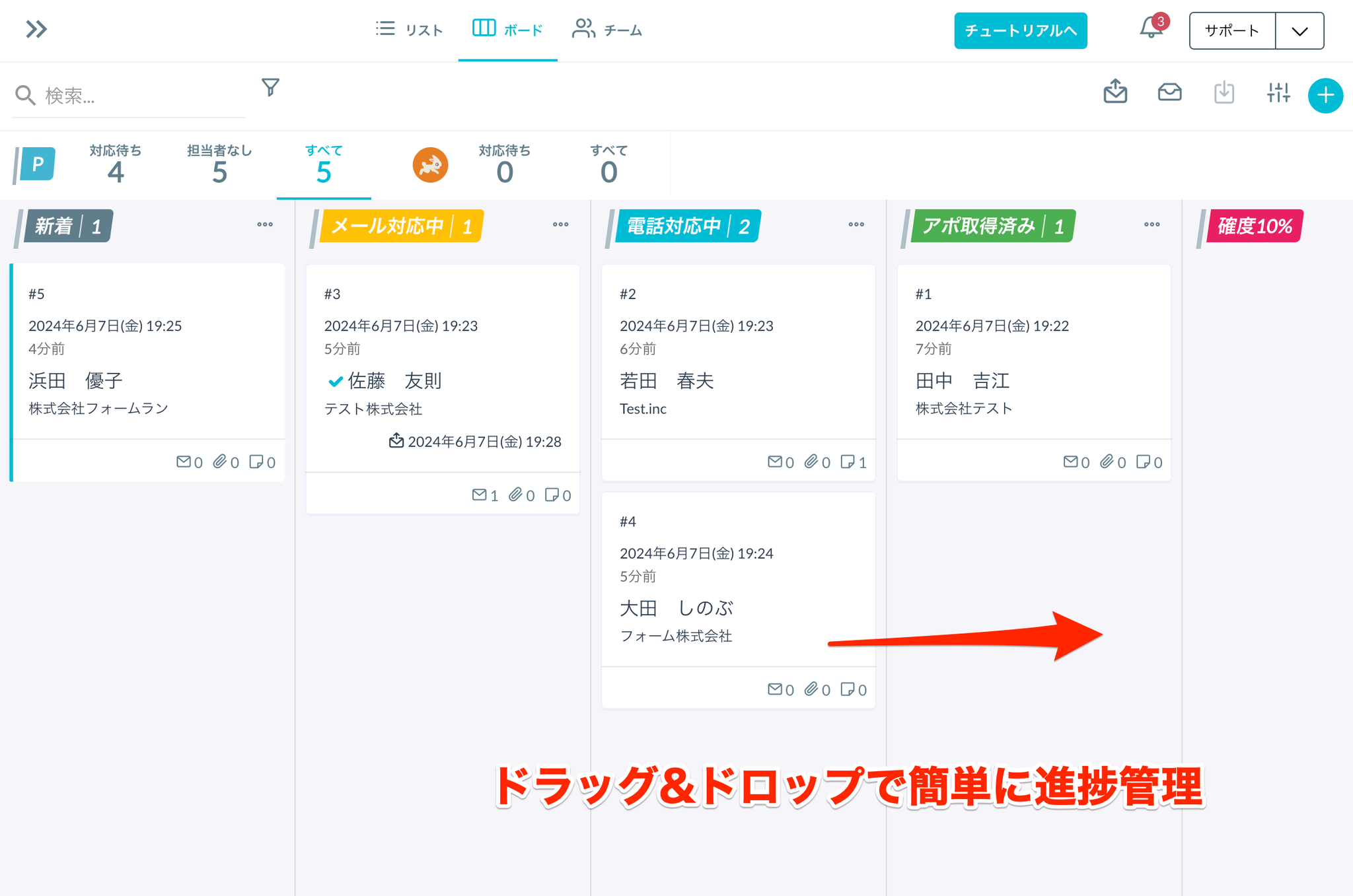The width and height of the screenshot is (1353, 896).
Task: Switch to the リスト tab
Action: 410,30
